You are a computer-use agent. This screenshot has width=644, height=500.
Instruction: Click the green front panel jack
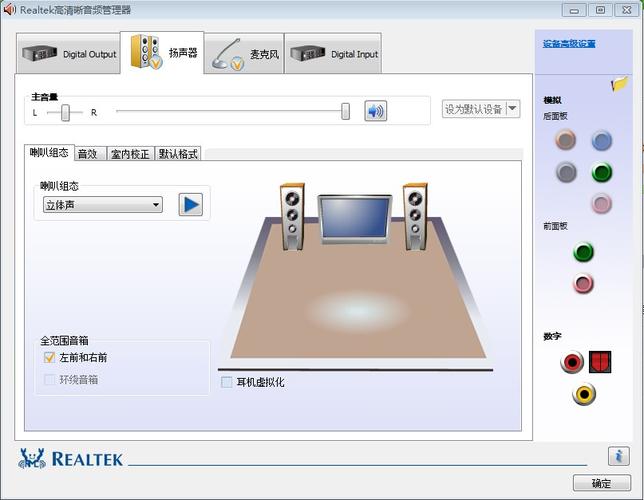coord(583,252)
